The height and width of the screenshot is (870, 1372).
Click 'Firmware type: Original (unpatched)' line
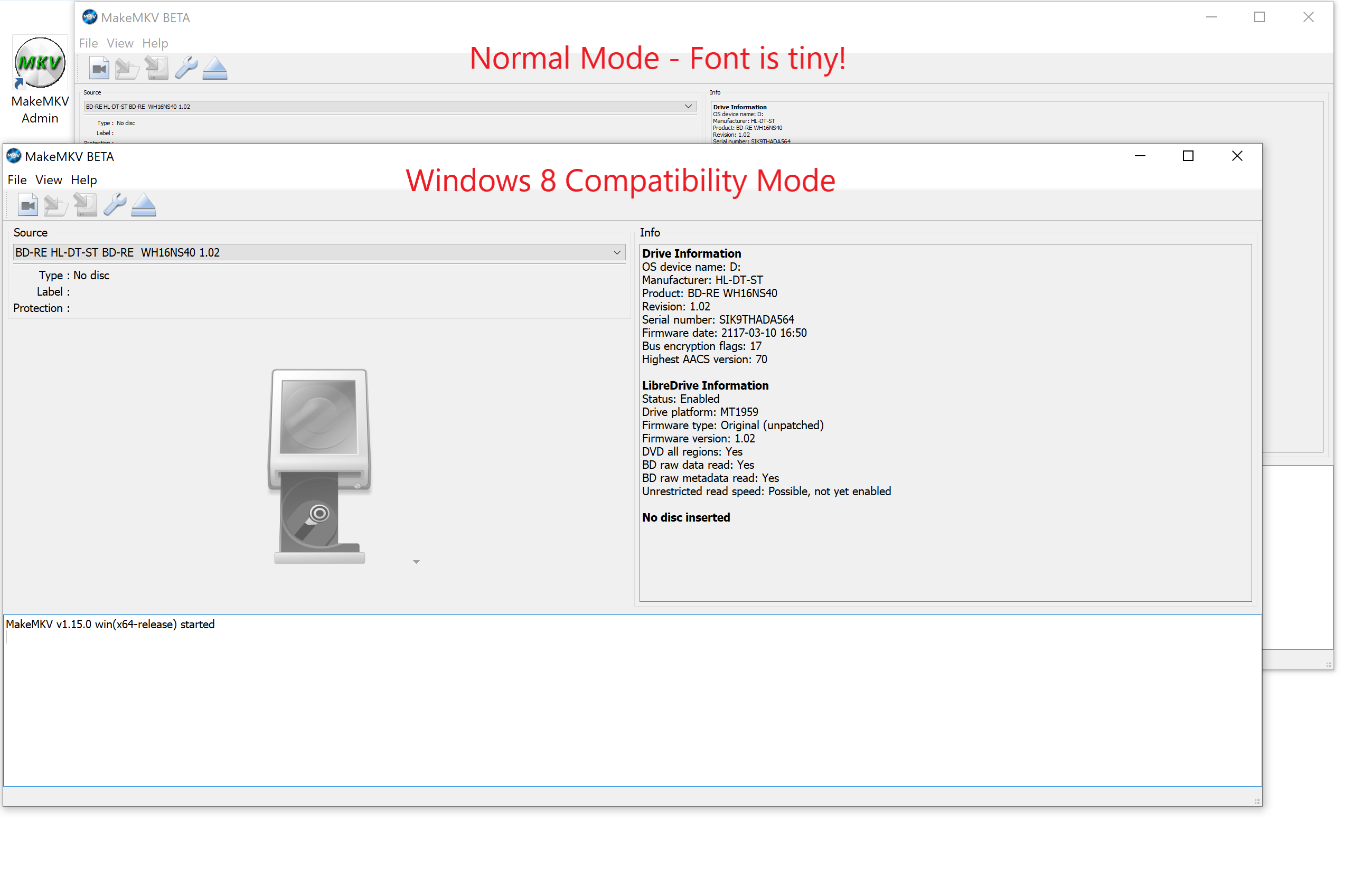point(732,425)
